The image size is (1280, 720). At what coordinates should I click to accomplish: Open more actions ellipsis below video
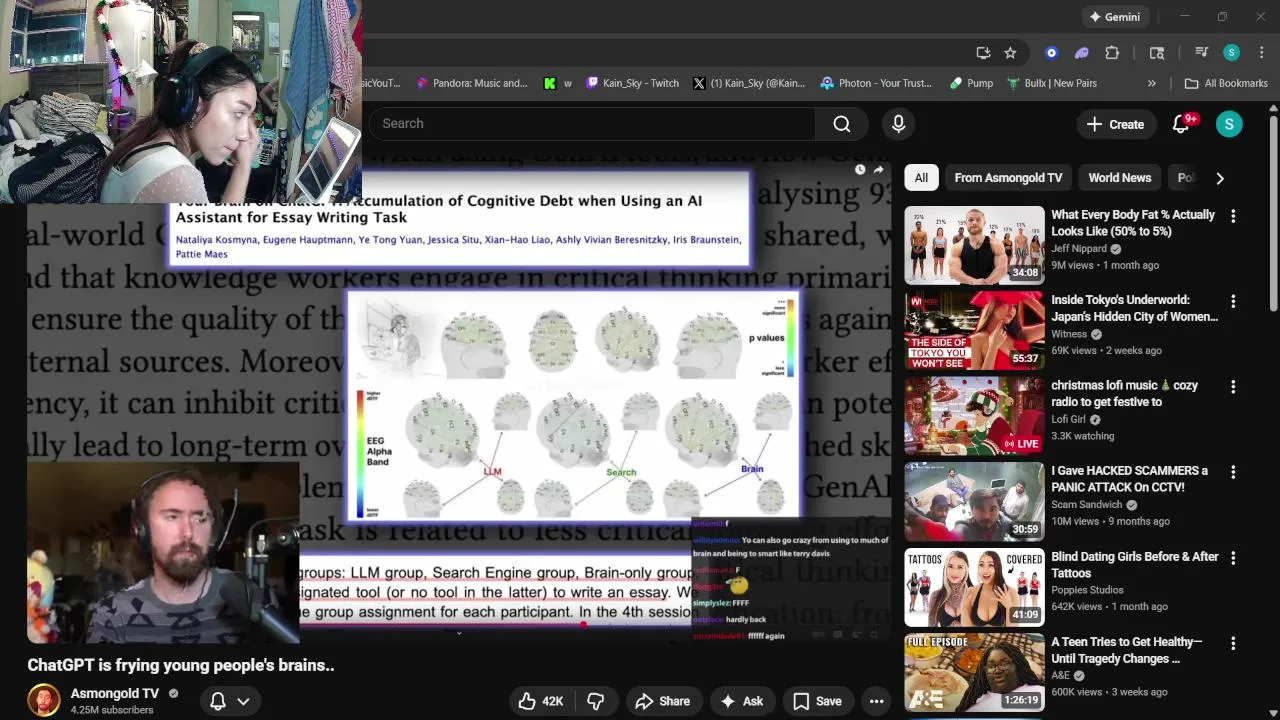[877, 701]
